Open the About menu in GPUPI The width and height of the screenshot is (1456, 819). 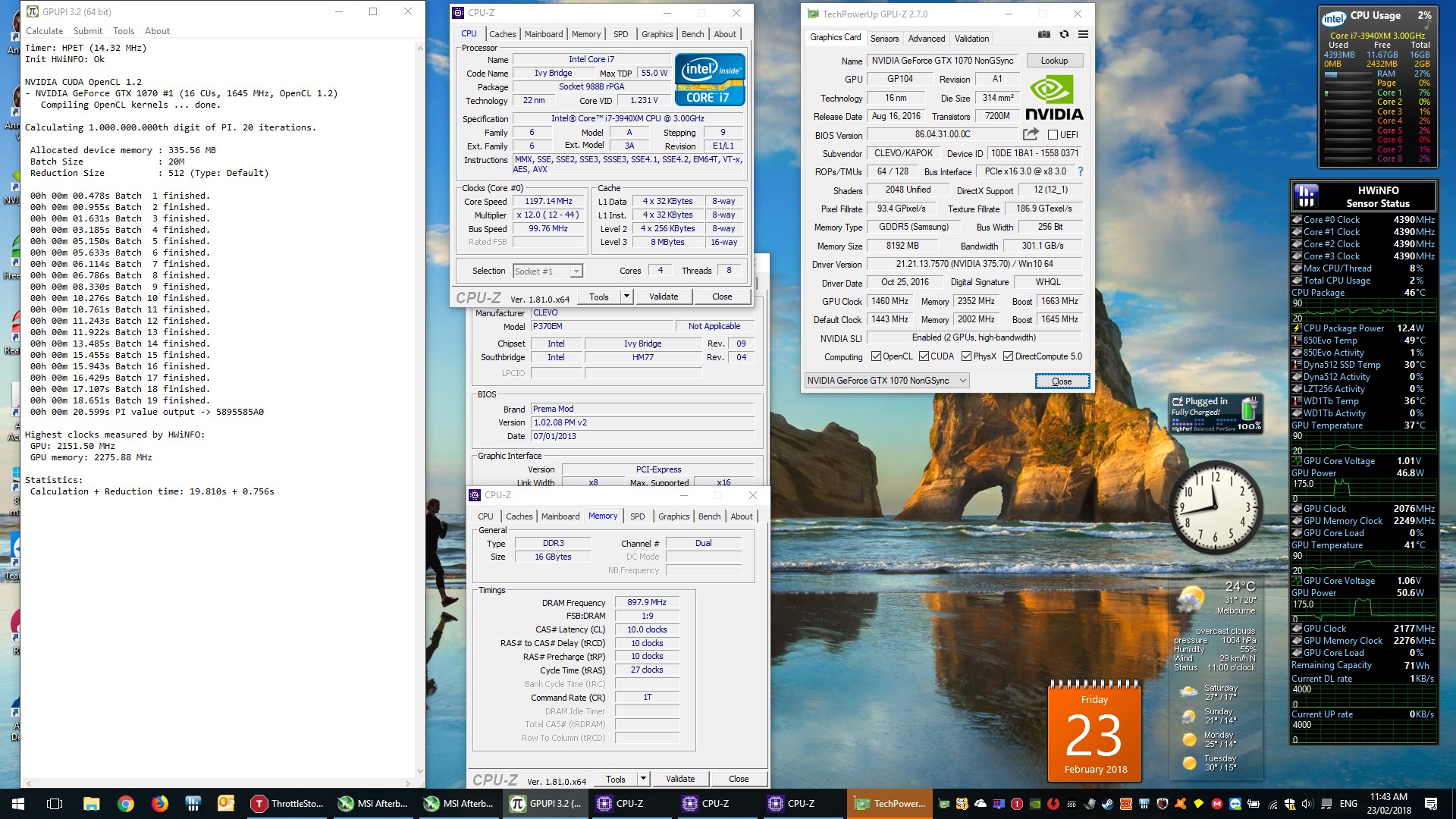point(157,31)
